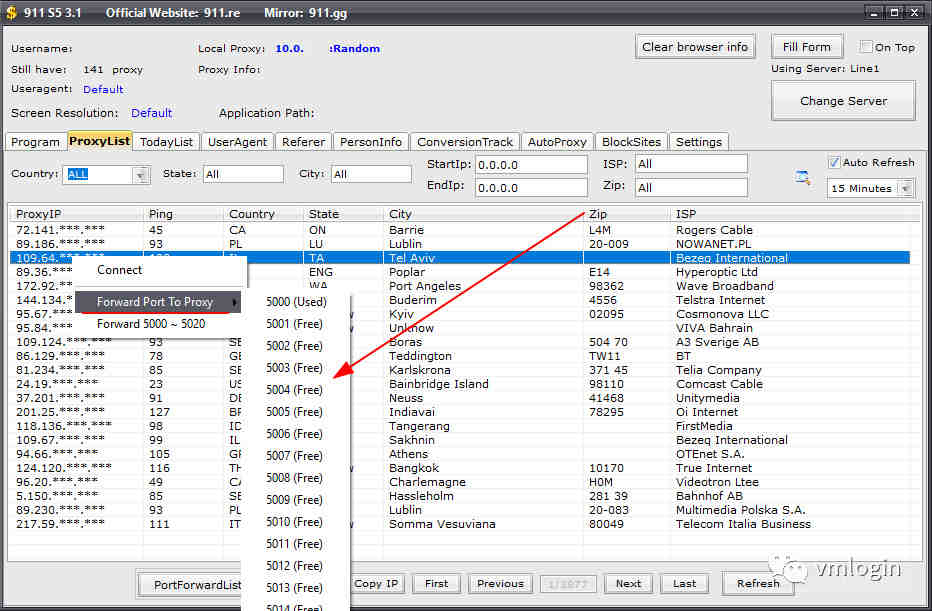Click the Fill Form button
The height and width of the screenshot is (611, 932).
tap(806, 47)
